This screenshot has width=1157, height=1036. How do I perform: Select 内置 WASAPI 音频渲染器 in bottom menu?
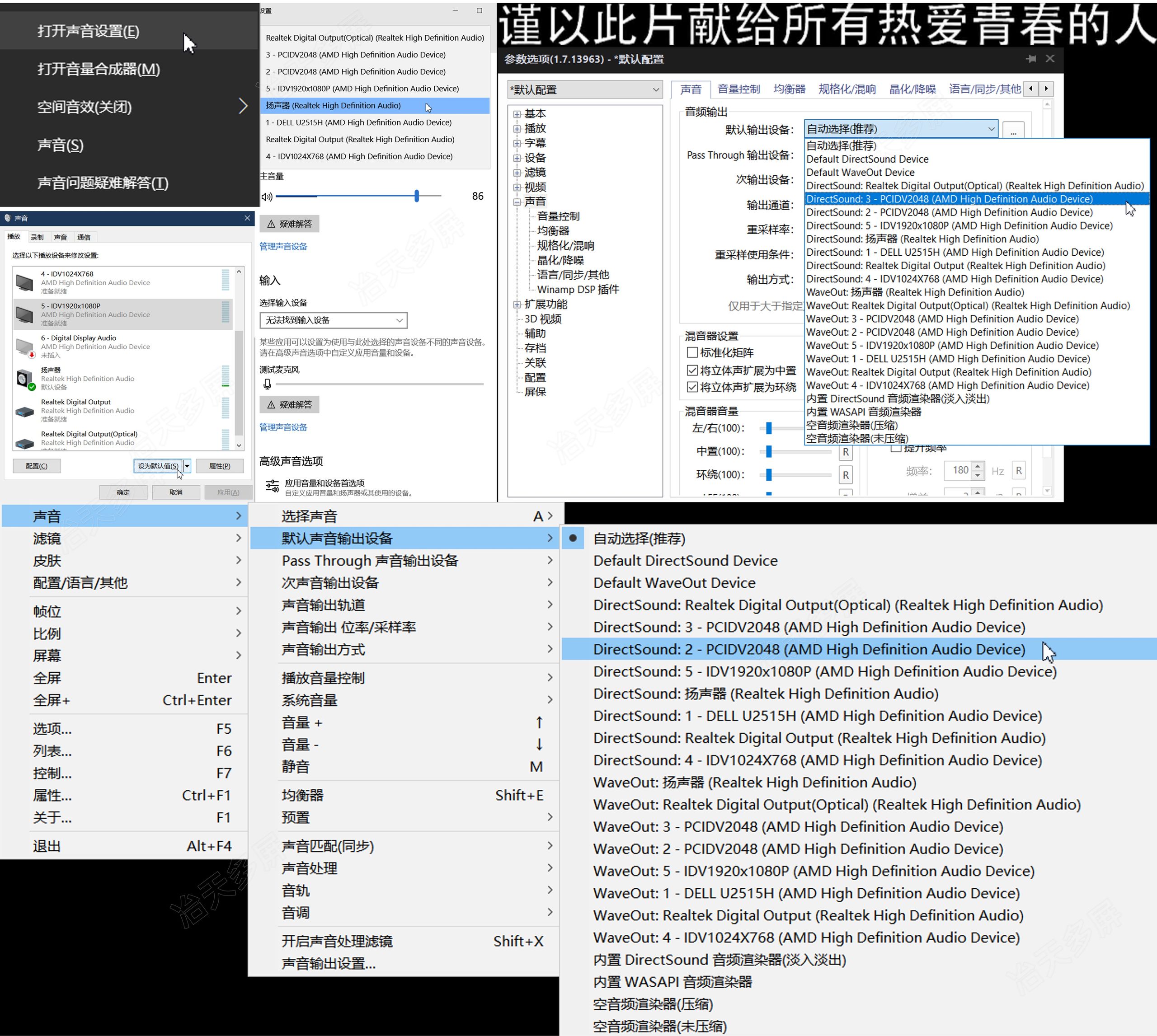pyautogui.click(x=859, y=983)
